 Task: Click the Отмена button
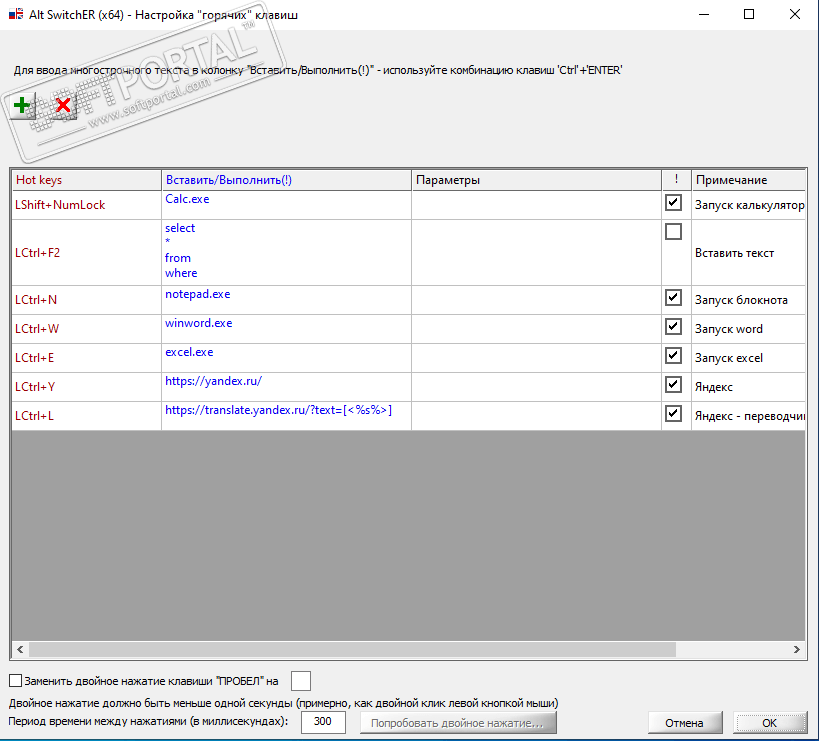point(685,723)
